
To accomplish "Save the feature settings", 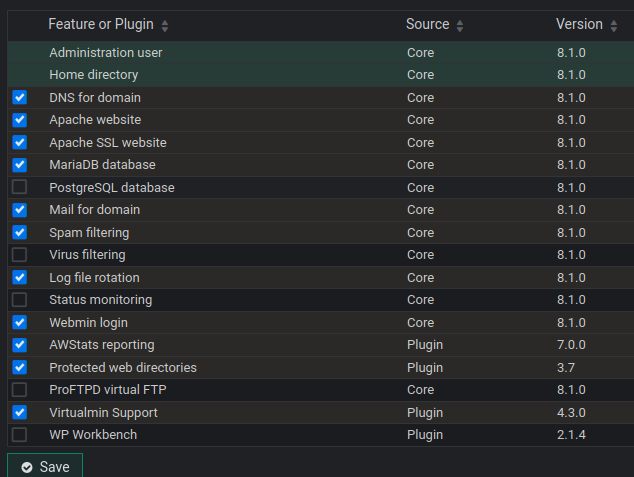I will point(45,466).
